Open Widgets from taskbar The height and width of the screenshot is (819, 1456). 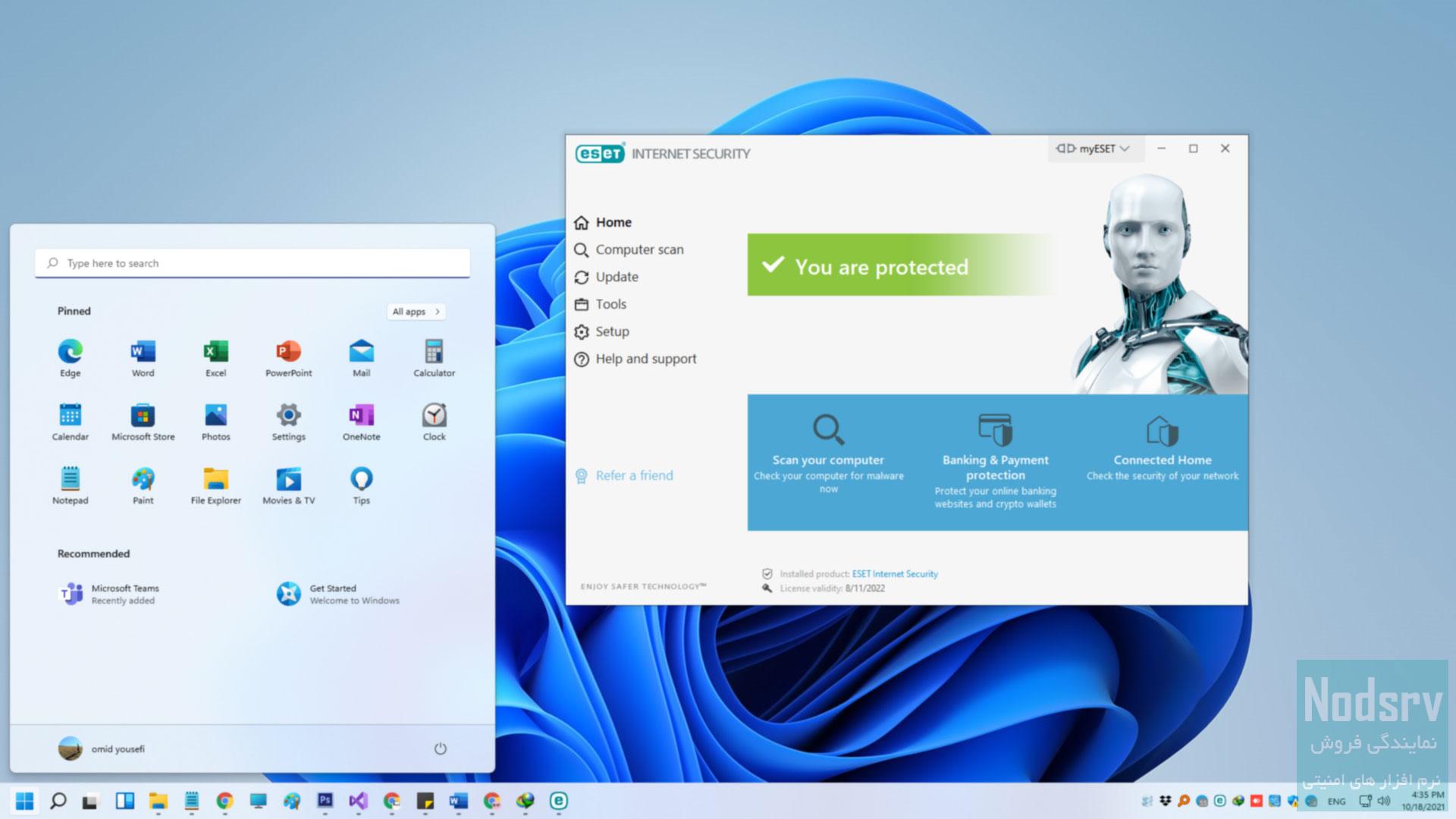[x=124, y=801]
